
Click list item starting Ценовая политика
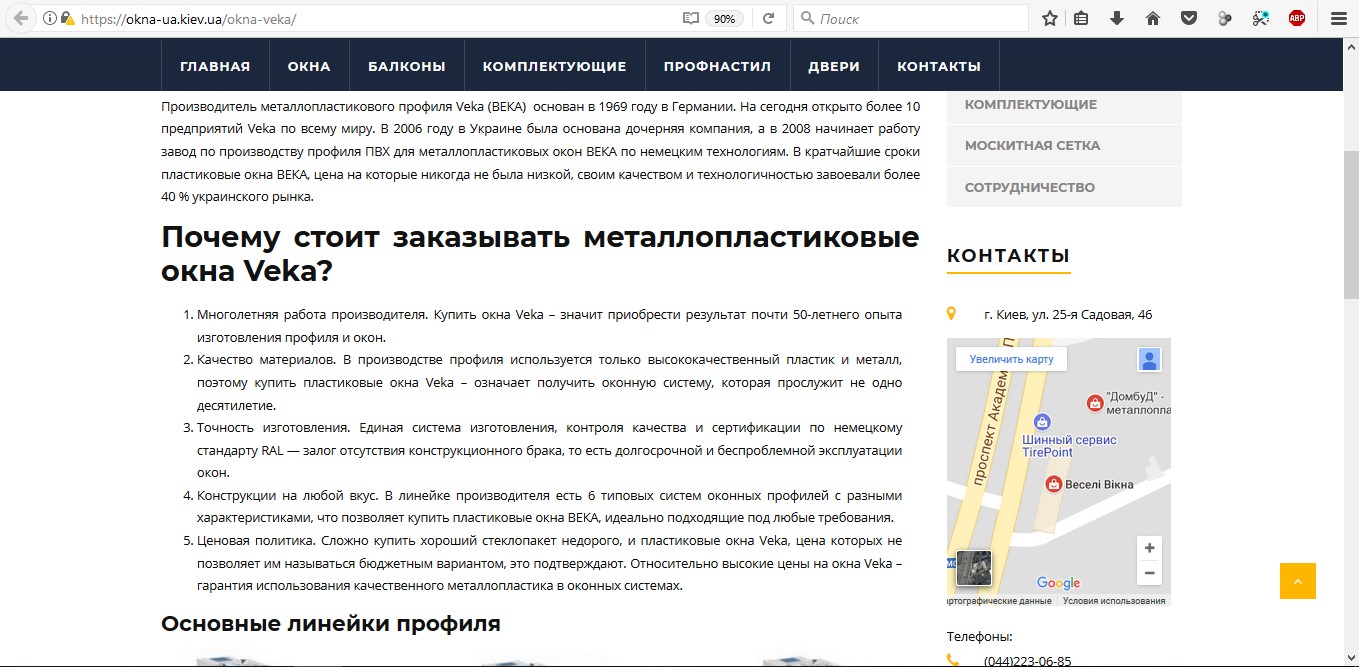pyautogui.click(x=549, y=563)
